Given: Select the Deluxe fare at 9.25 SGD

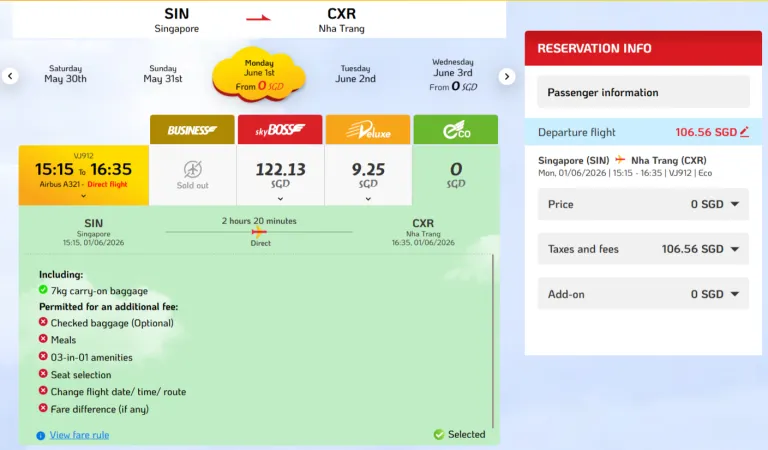Looking at the screenshot, I should [368, 174].
